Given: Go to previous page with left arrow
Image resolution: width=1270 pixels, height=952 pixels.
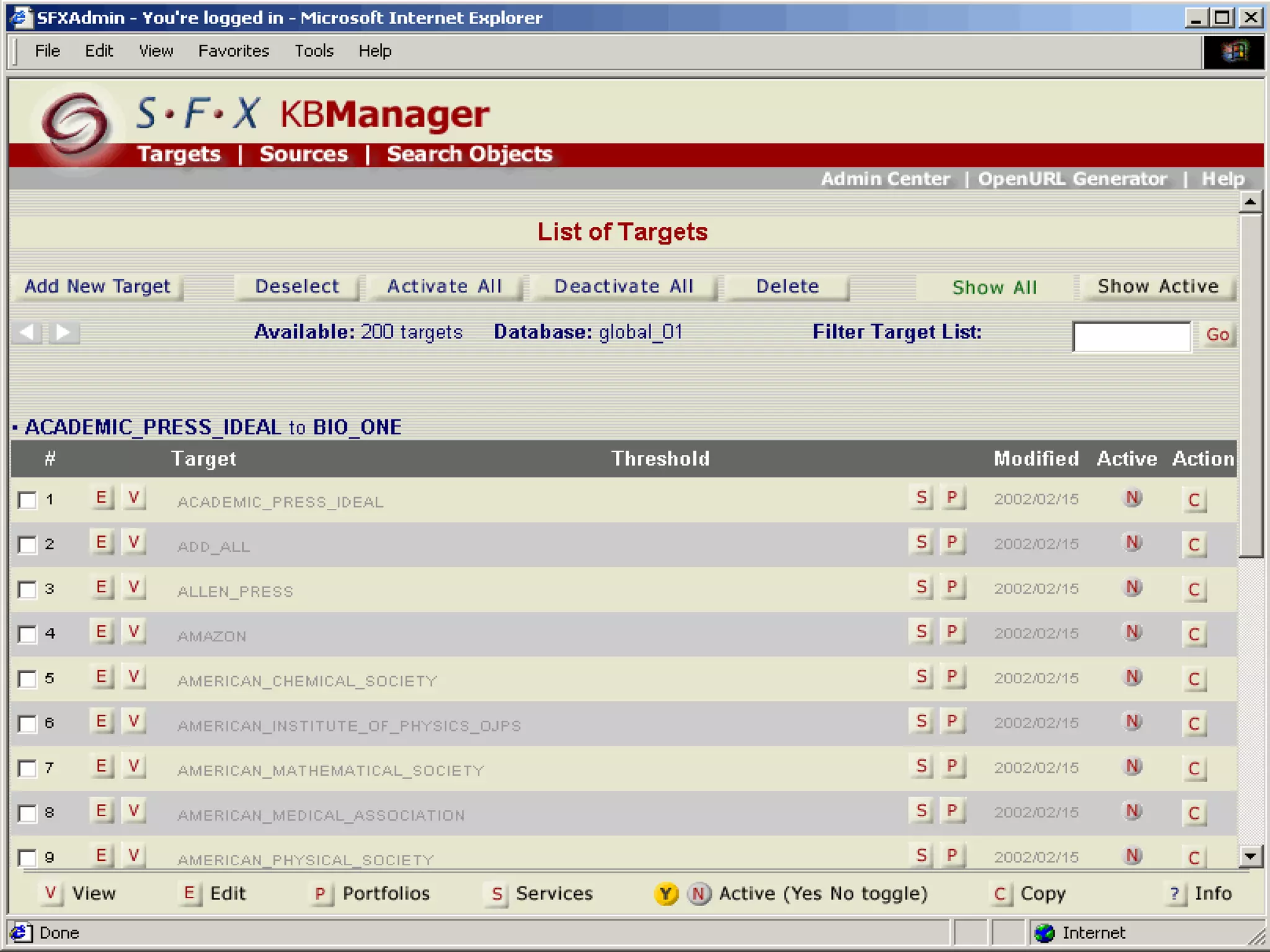Looking at the screenshot, I should click(x=27, y=333).
